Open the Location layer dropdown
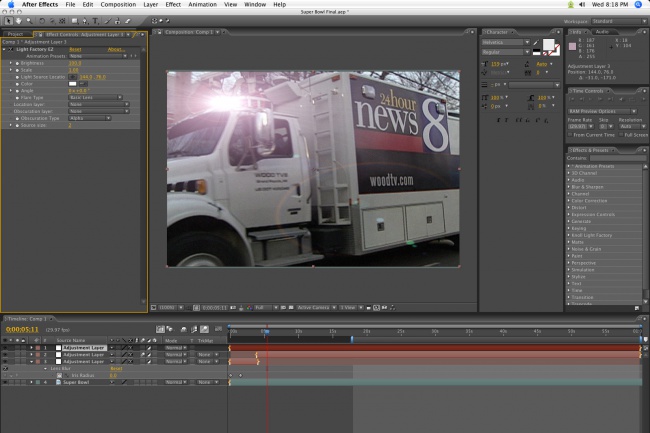Screen dimensions: 650x433 pos(99,104)
